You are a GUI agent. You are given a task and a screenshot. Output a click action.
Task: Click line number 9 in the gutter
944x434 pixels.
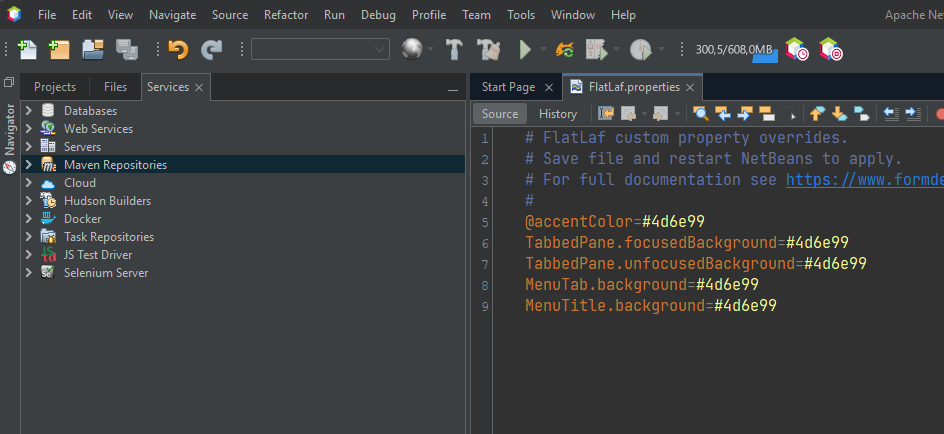coord(485,306)
